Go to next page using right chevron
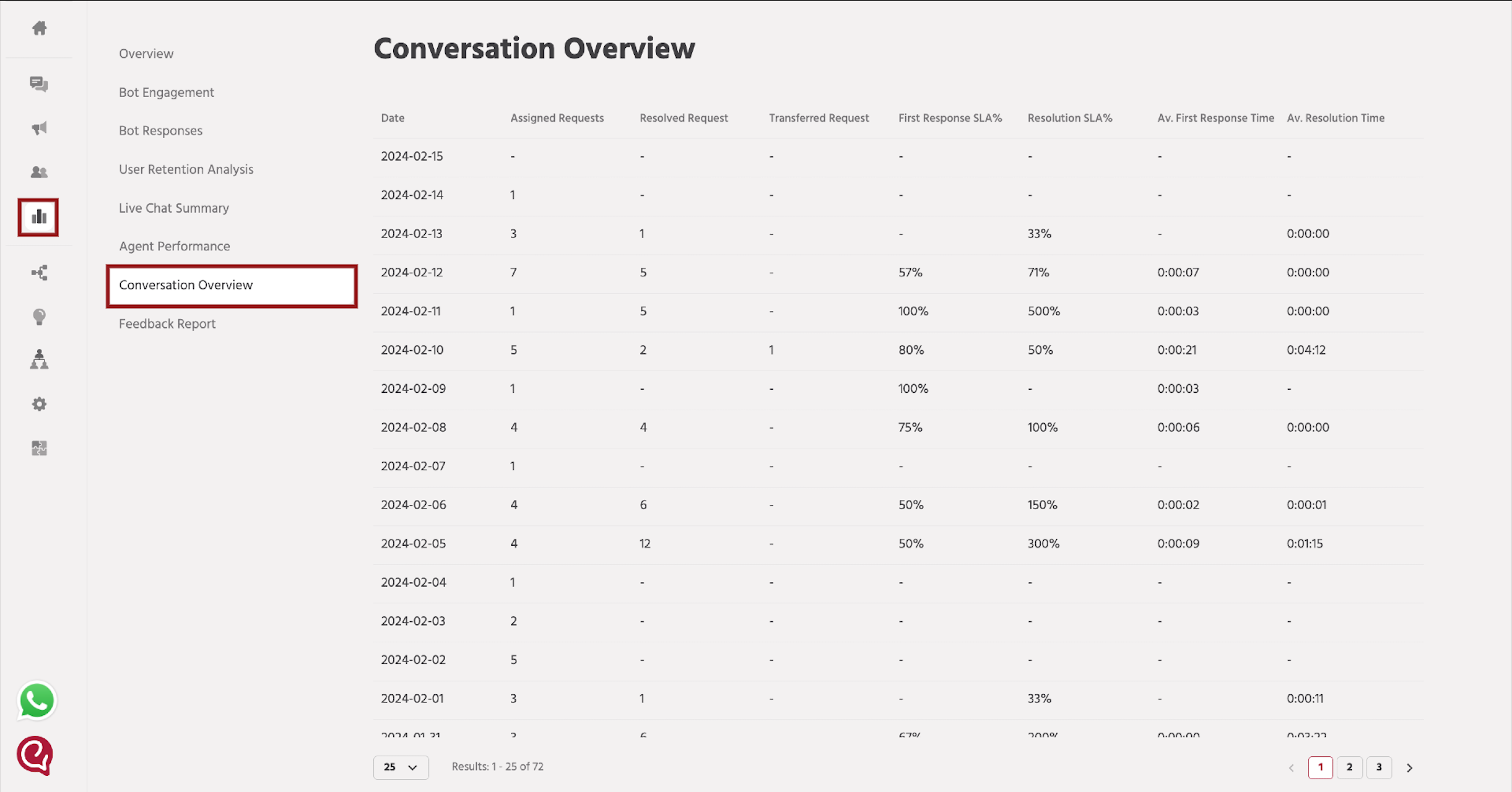 coord(1409,767)
